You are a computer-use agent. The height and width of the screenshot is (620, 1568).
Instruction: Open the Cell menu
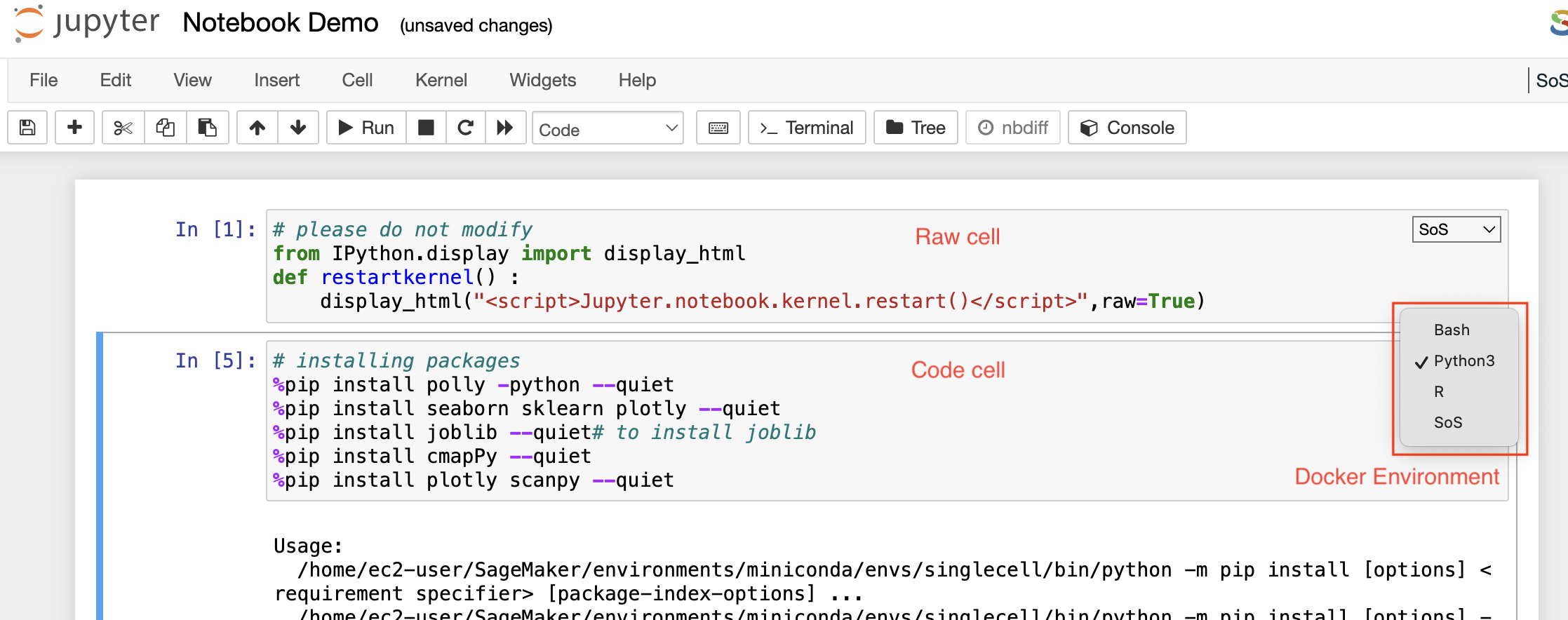point(357,80)
